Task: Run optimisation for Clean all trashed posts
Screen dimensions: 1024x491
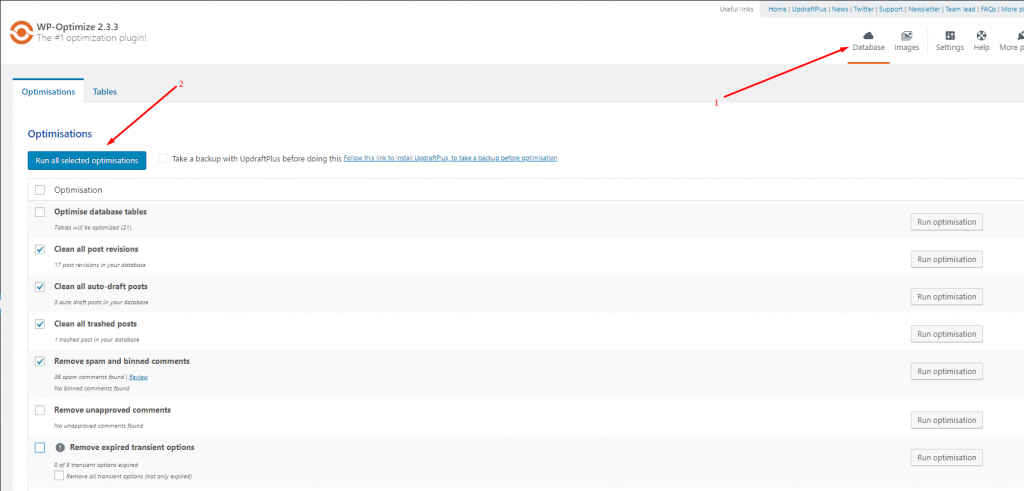Action: click(x=946, y=334)
